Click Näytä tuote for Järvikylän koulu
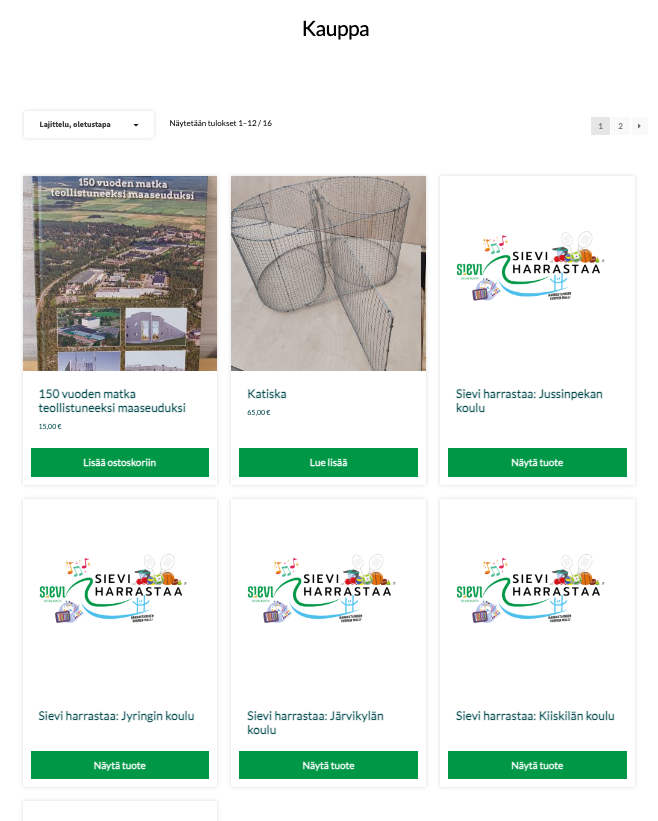 point(328,765)
